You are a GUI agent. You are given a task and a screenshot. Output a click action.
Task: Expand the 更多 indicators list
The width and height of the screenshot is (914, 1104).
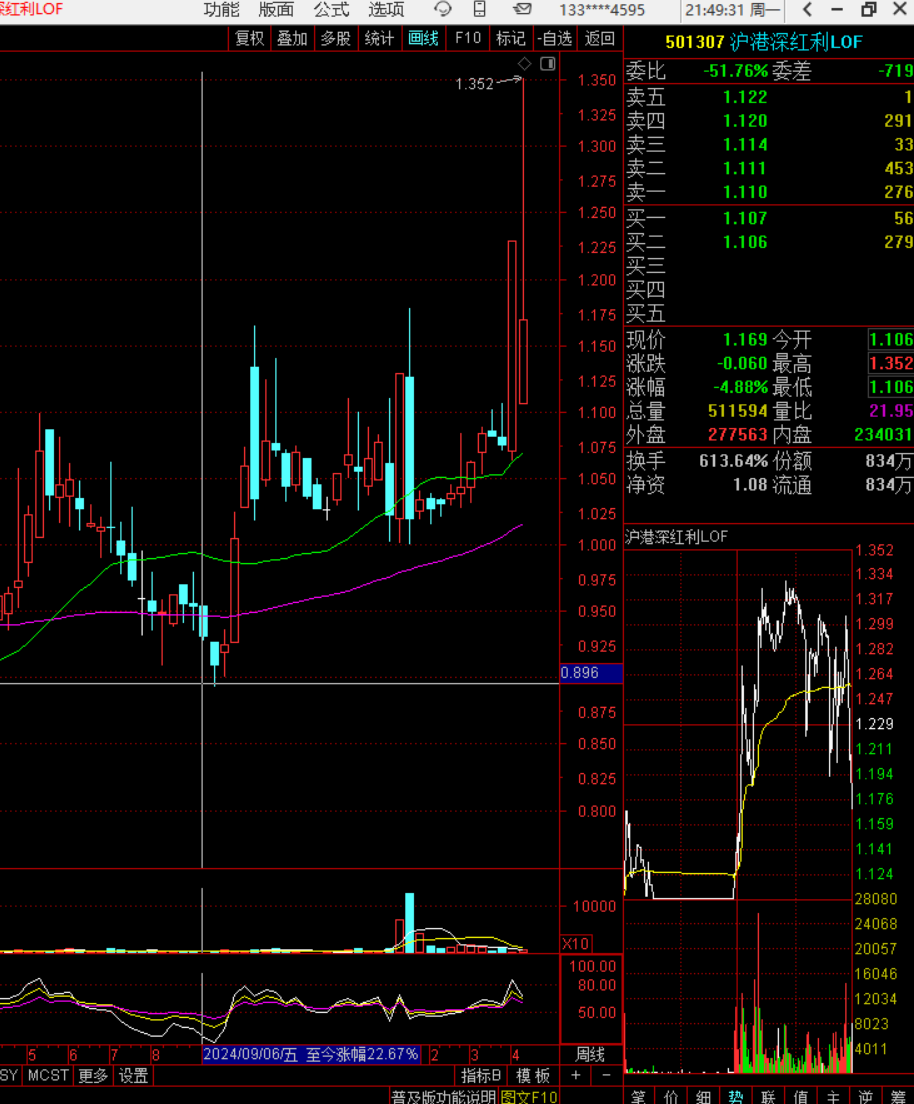[93, 1076]
